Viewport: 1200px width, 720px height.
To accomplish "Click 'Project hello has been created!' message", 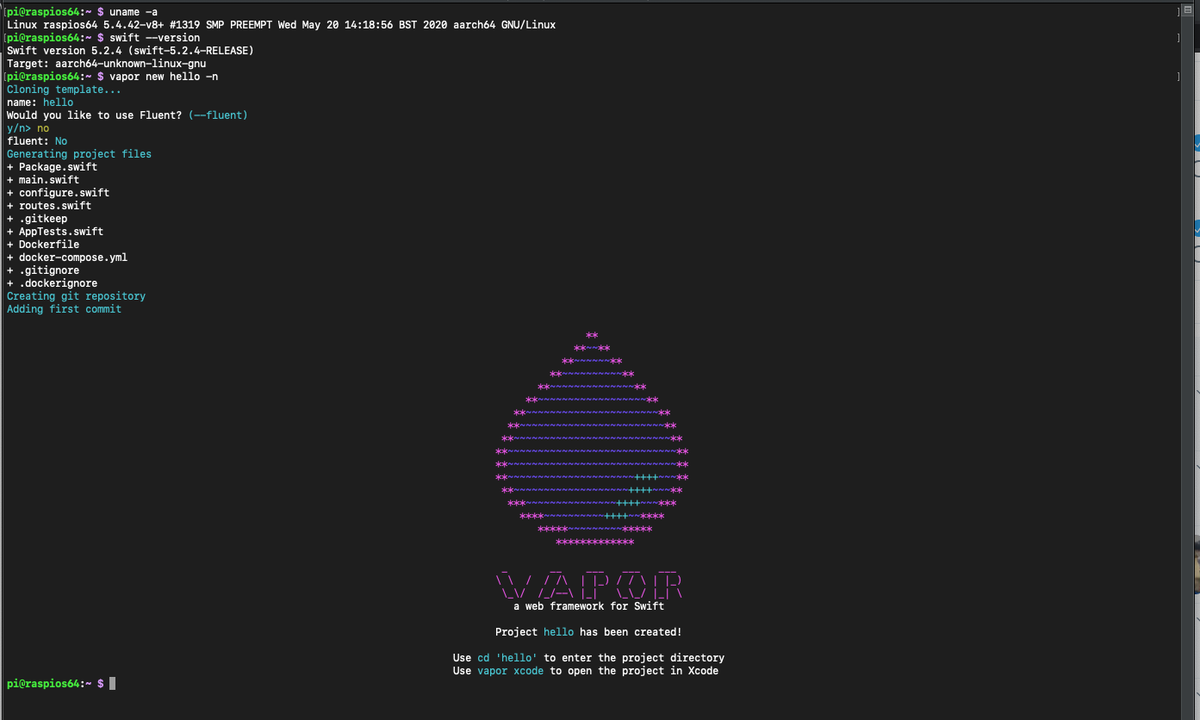I will click(589, 632).
